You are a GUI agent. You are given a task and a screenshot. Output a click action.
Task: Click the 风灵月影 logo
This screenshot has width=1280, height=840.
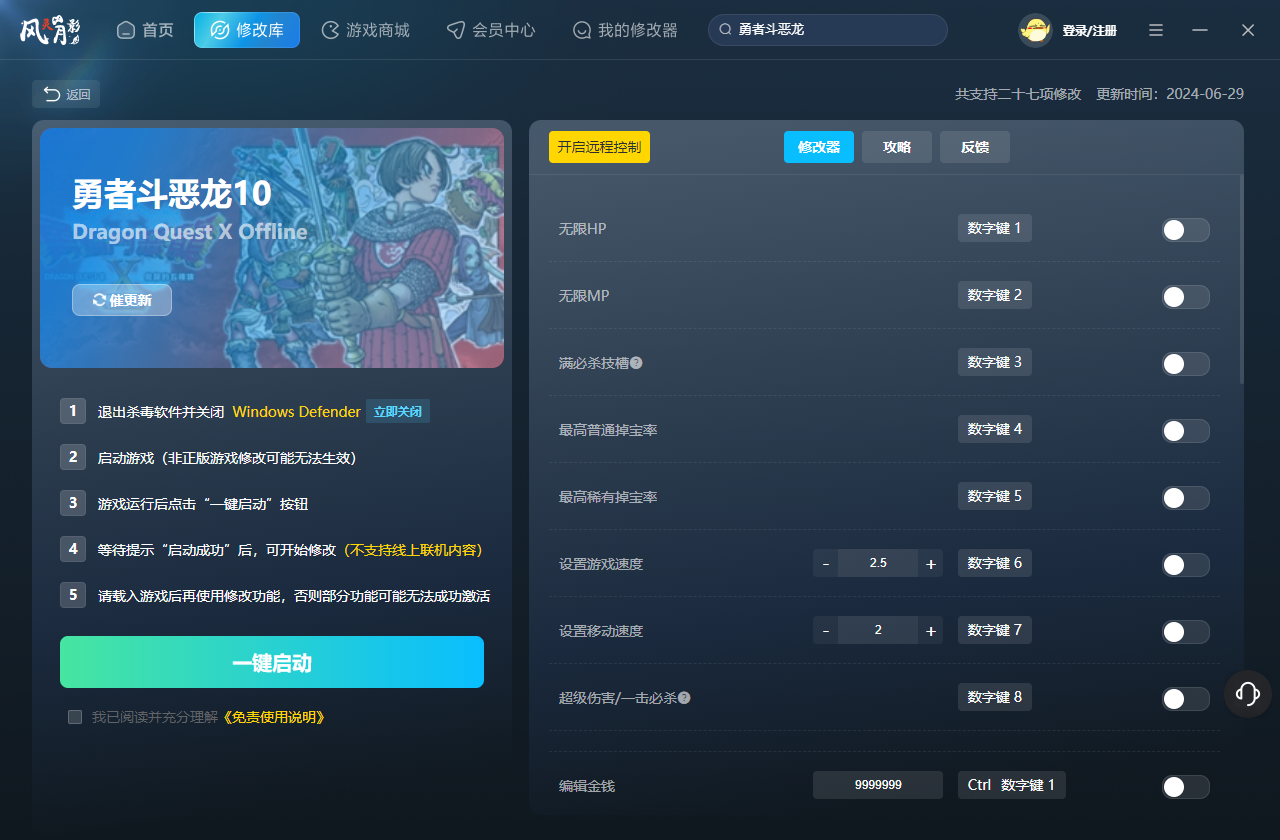click(x=50, y=30)
